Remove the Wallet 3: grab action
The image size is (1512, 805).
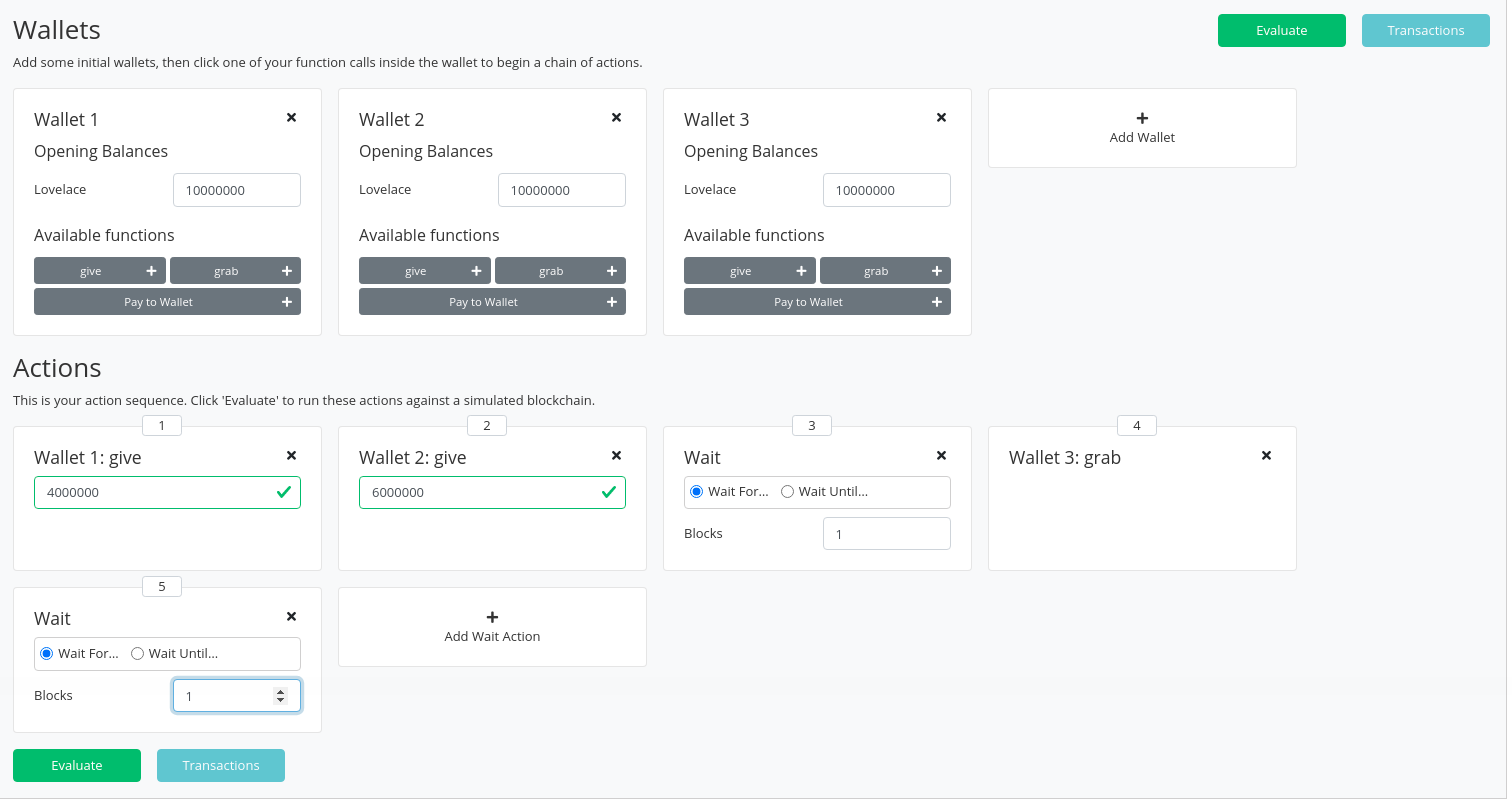click(x=1266, y=456)
